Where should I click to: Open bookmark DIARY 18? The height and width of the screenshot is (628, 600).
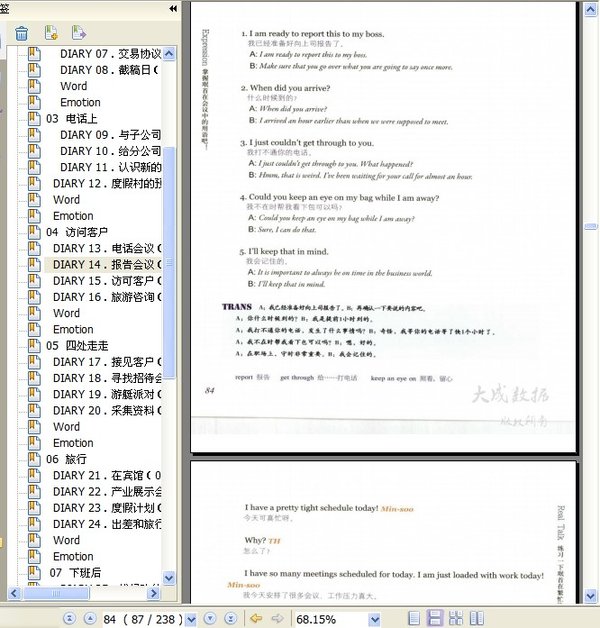[x=107, y=378]
